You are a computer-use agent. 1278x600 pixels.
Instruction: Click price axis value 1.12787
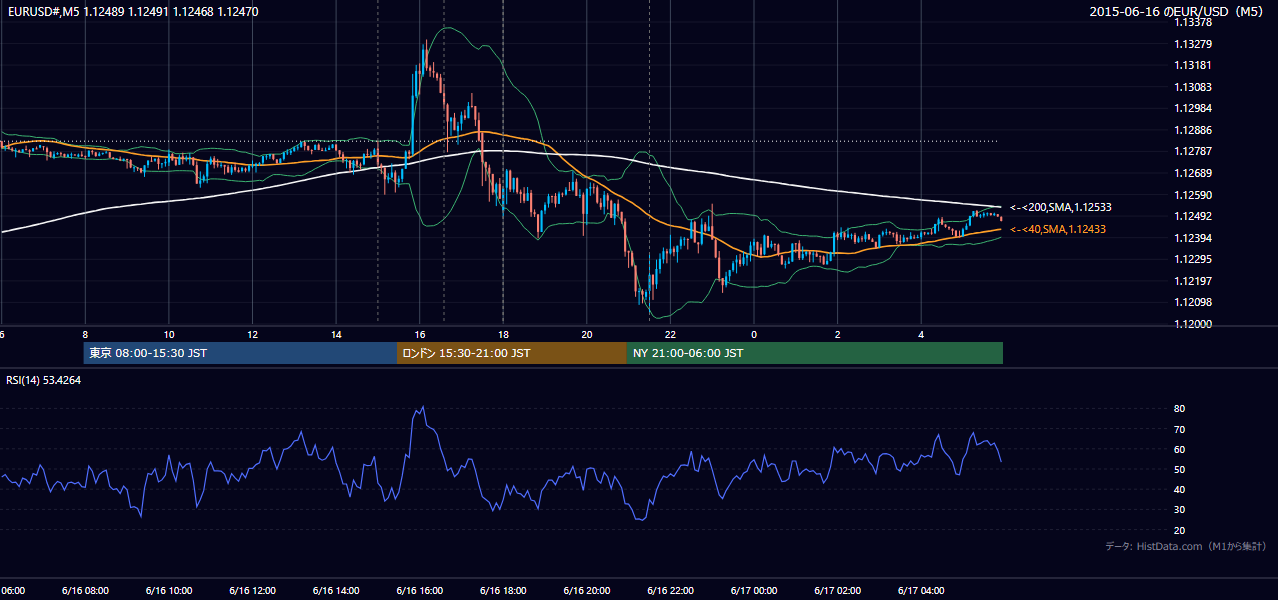click(1193, 152)
